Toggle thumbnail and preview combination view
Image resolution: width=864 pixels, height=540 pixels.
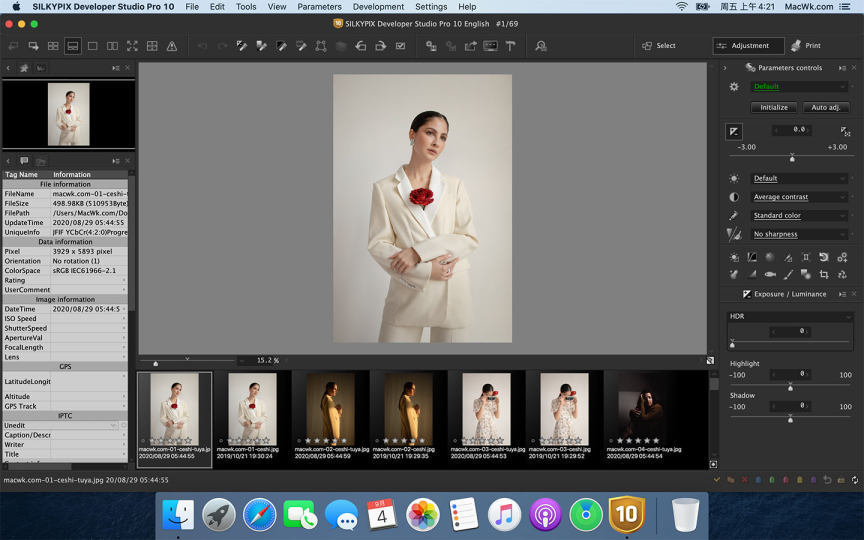(x=72, y=46)
